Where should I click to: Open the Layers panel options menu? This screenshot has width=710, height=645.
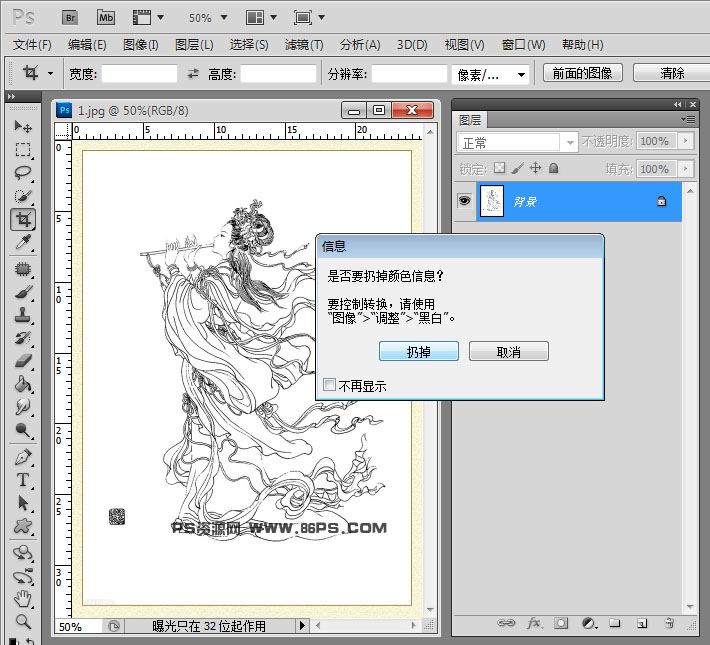[x=689, y=120]
